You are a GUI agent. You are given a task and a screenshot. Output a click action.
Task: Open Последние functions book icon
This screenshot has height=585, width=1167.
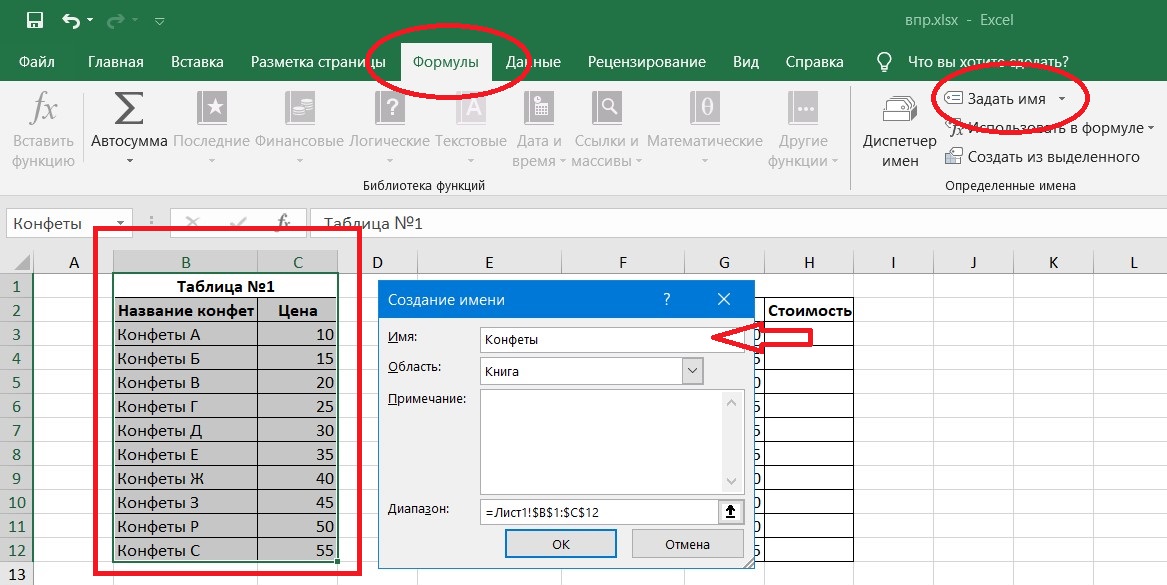click(x=212, y=109)
